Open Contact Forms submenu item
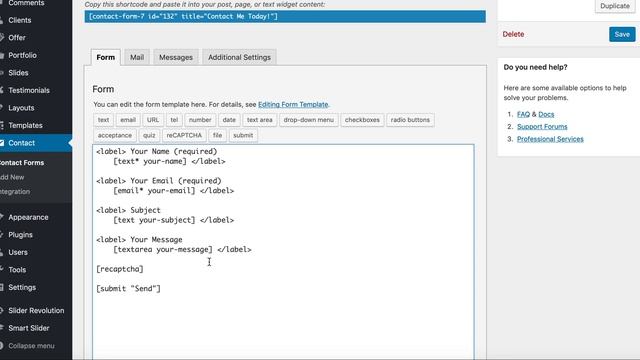The width and height of the screenshot is (640, 360). (x=22, y=162)
